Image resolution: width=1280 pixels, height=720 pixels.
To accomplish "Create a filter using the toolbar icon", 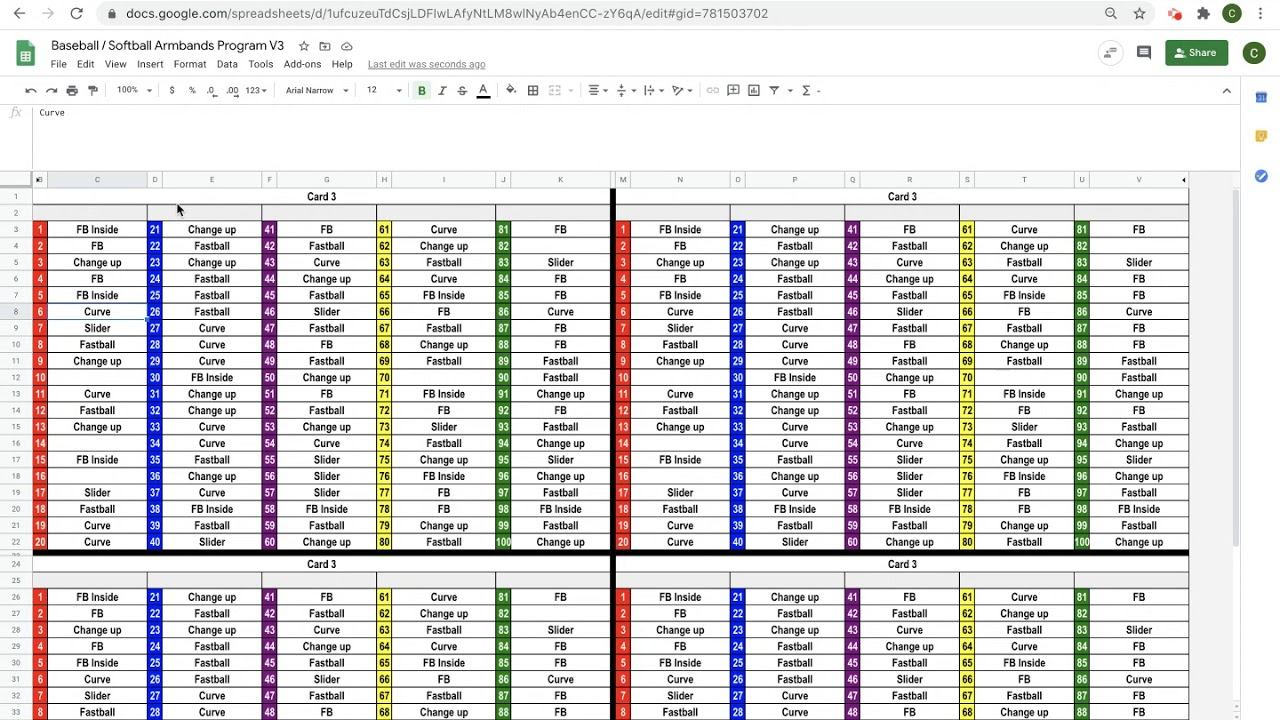I will coord(773,90).
